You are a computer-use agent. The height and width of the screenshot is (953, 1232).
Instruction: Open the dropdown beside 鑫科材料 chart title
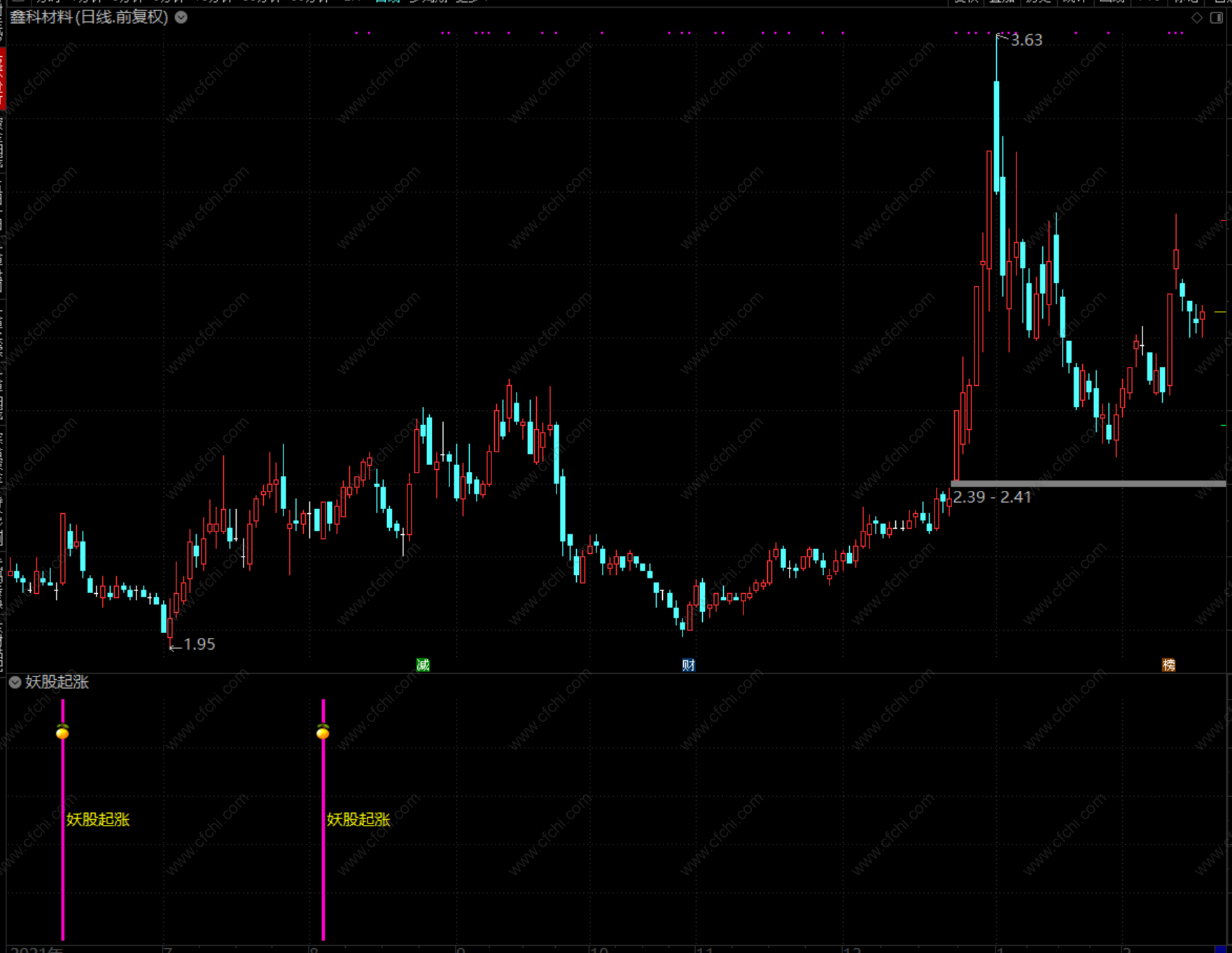(181, 18)
